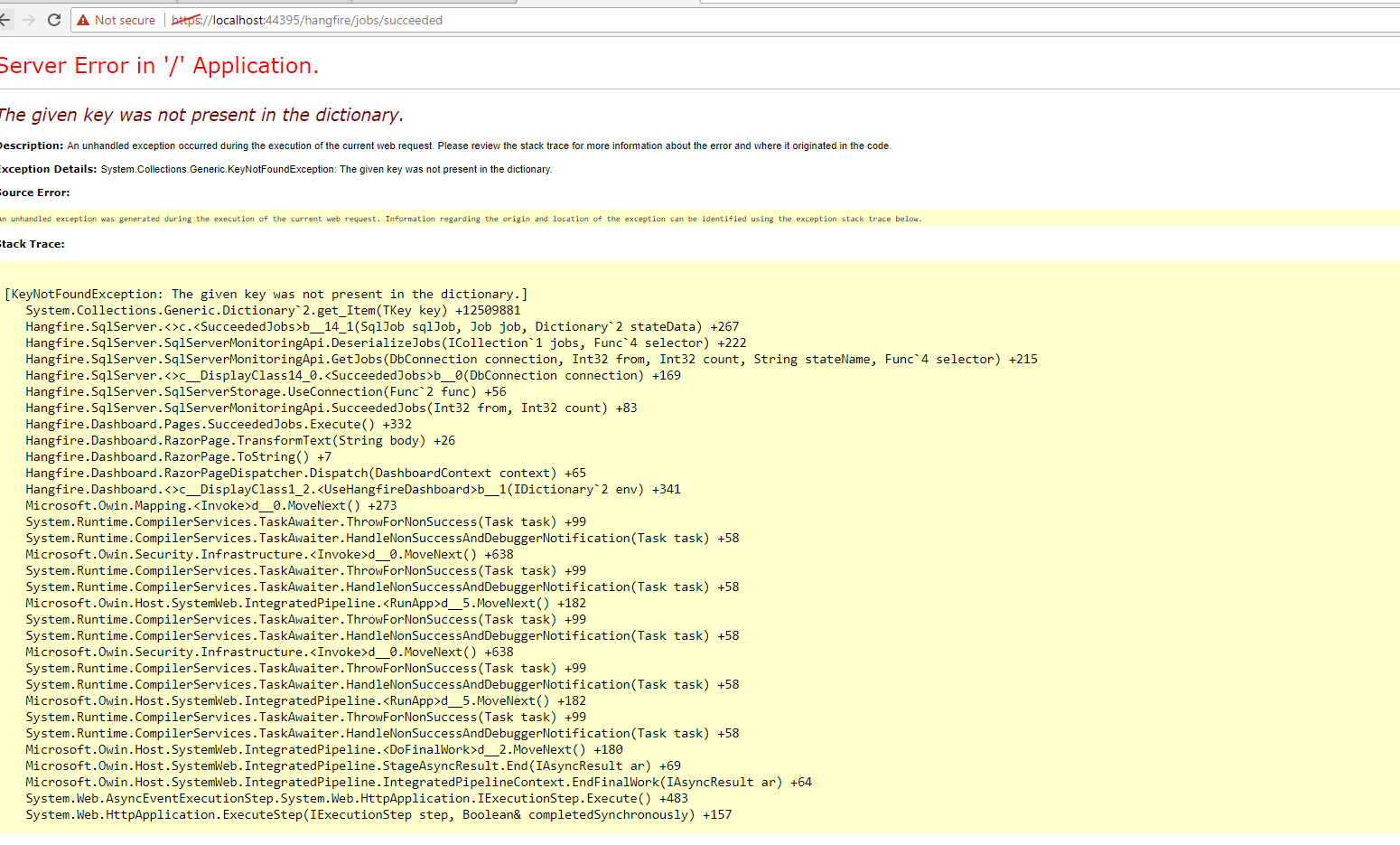Click the red warning triangle in address bar
The width and height of the screenshot is (1400, 845).
coord(83,19)
